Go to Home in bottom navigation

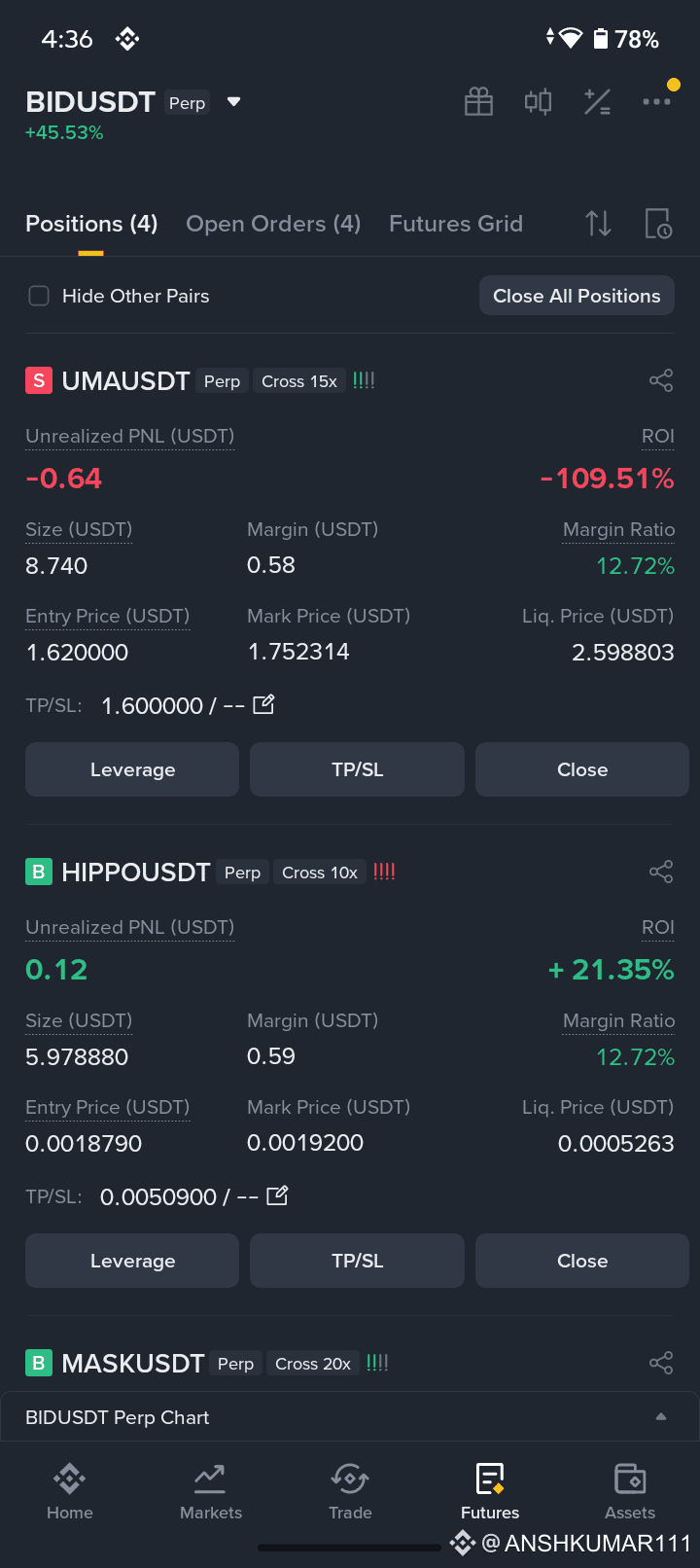click(70, 1492)
